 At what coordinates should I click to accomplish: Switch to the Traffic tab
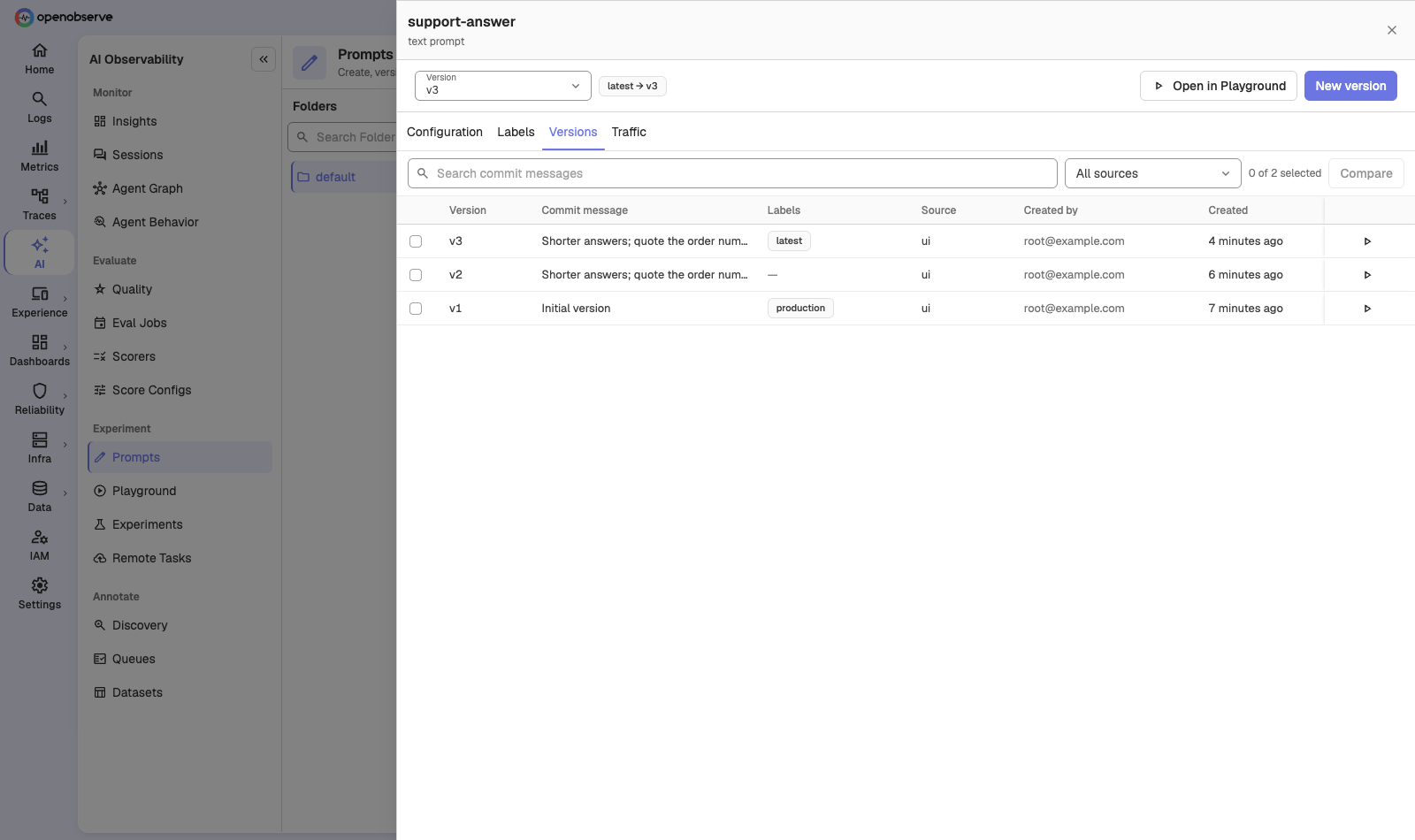[629, 132]
